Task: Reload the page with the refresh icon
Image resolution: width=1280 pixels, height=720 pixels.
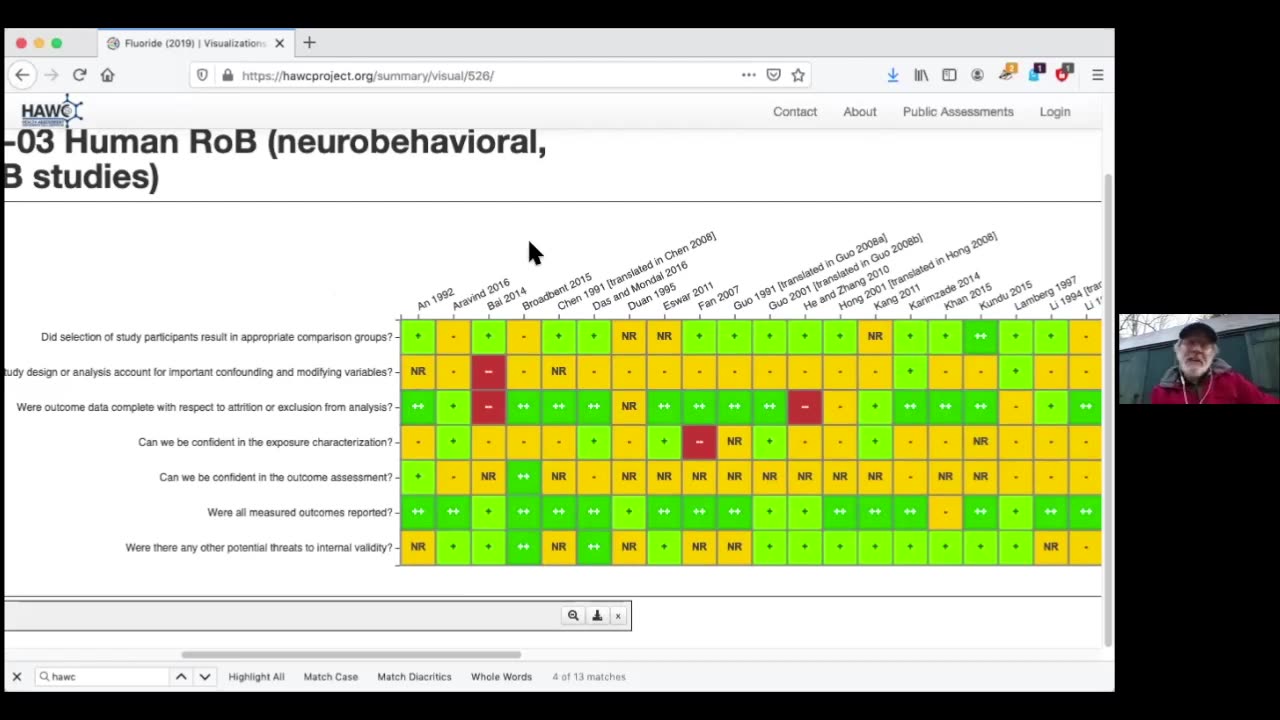Action: point(79,75)
